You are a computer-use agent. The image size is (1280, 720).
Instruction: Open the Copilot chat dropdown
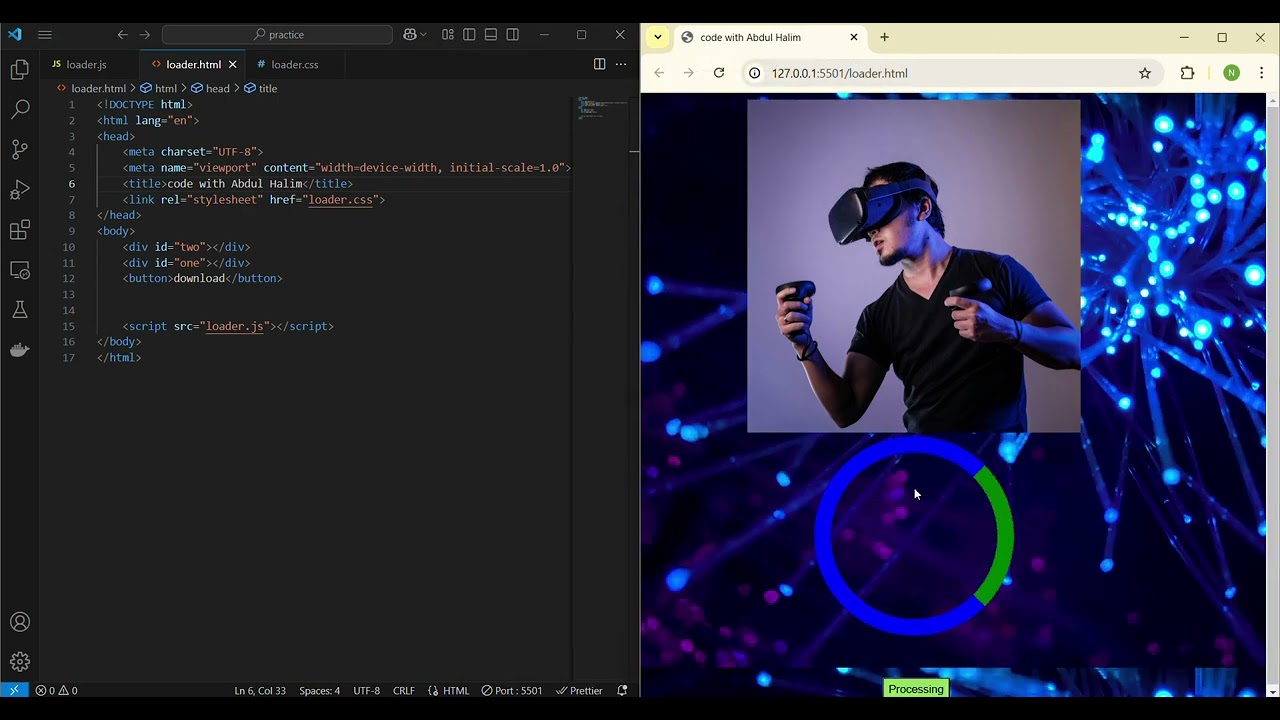point(415,34)
